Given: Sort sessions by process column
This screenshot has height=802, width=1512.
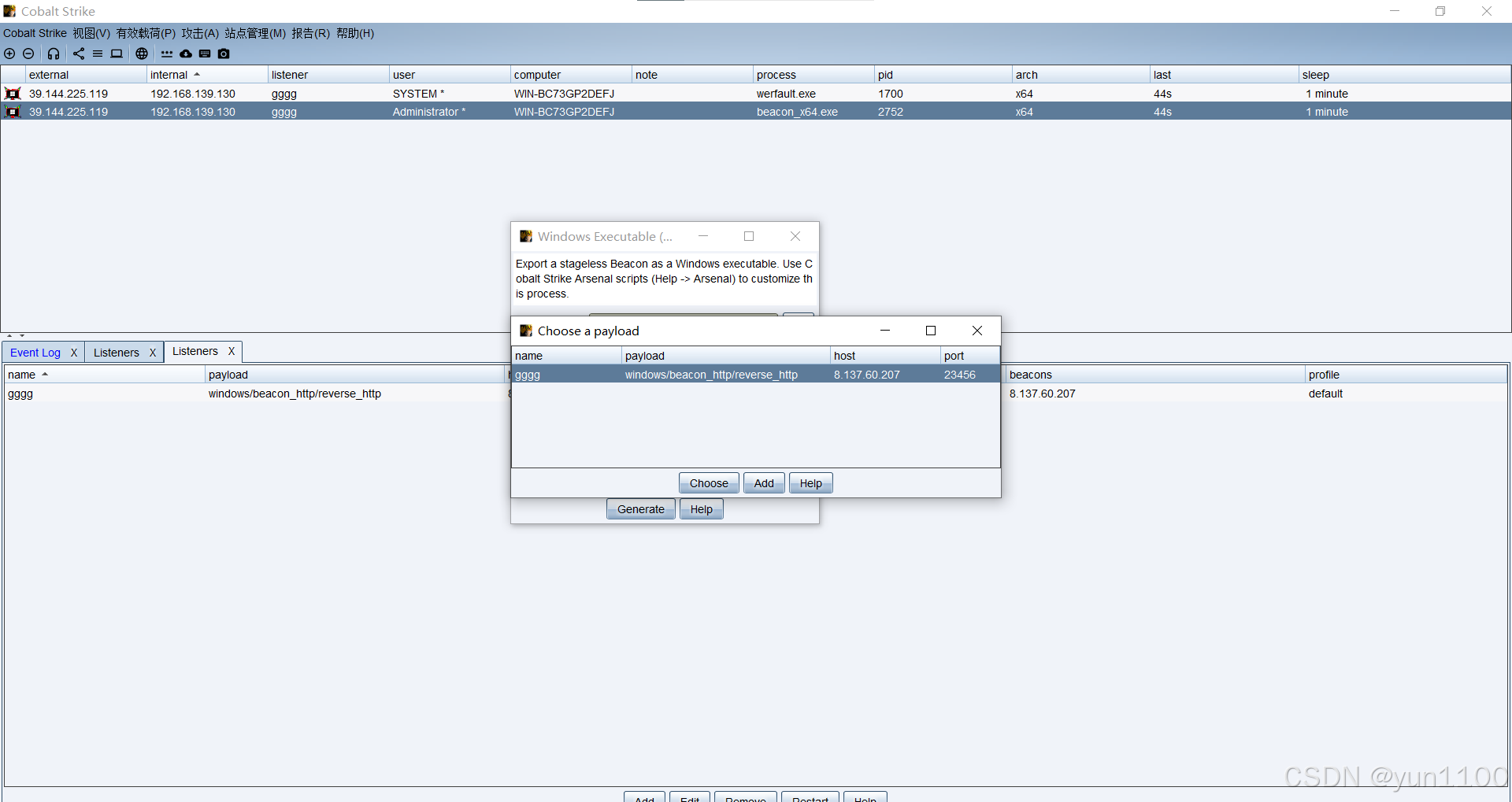Looking at the screenshot, I should [x=813, y=75].
